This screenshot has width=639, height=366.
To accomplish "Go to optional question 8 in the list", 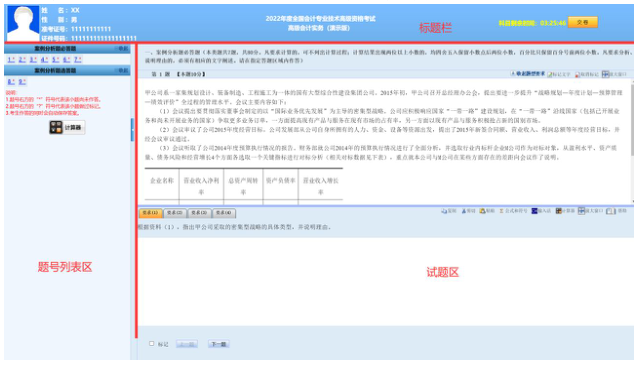I will pos(11,82).
